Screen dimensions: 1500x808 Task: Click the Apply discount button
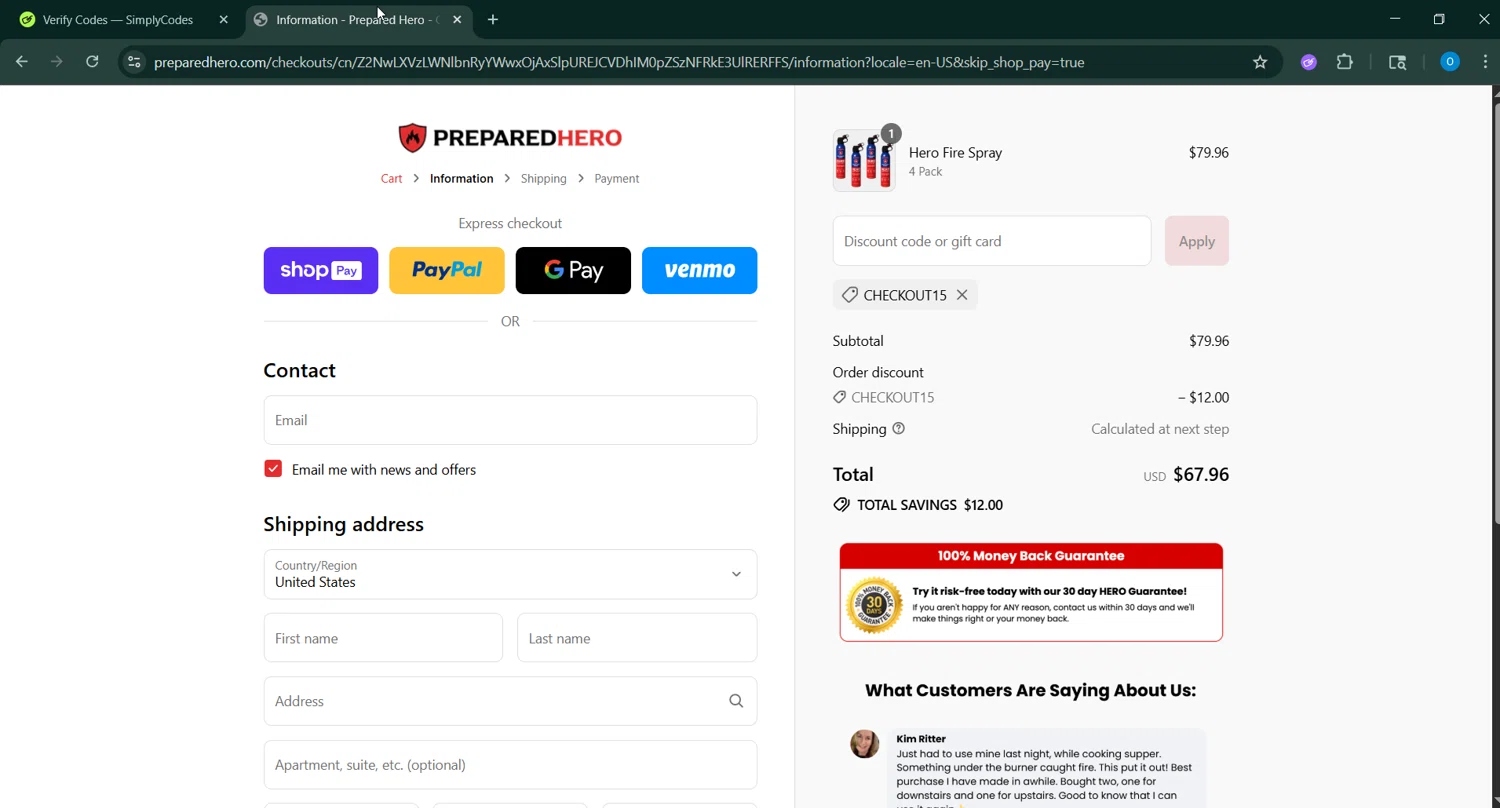(1196, 241)
